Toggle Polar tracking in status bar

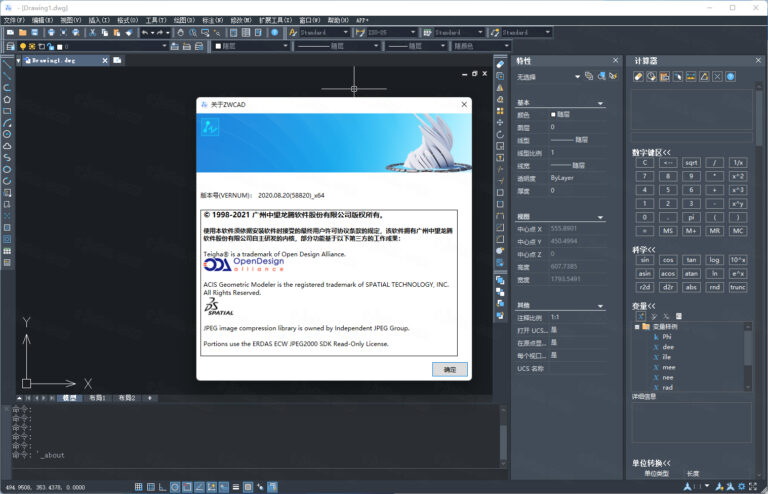(175, 487)
